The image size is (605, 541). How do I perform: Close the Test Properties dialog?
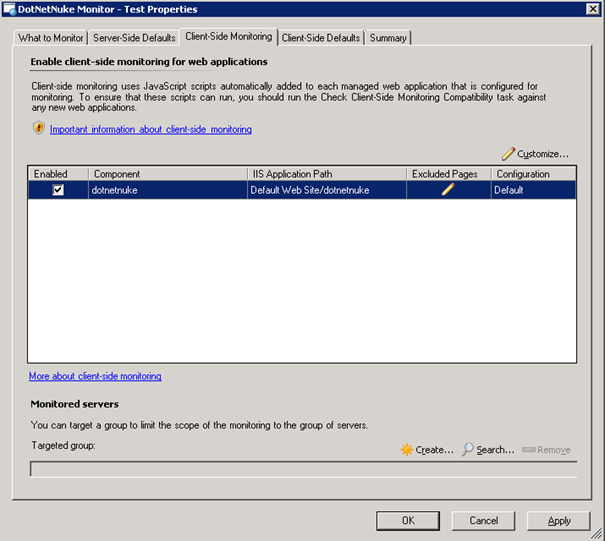tap(593, 9)
